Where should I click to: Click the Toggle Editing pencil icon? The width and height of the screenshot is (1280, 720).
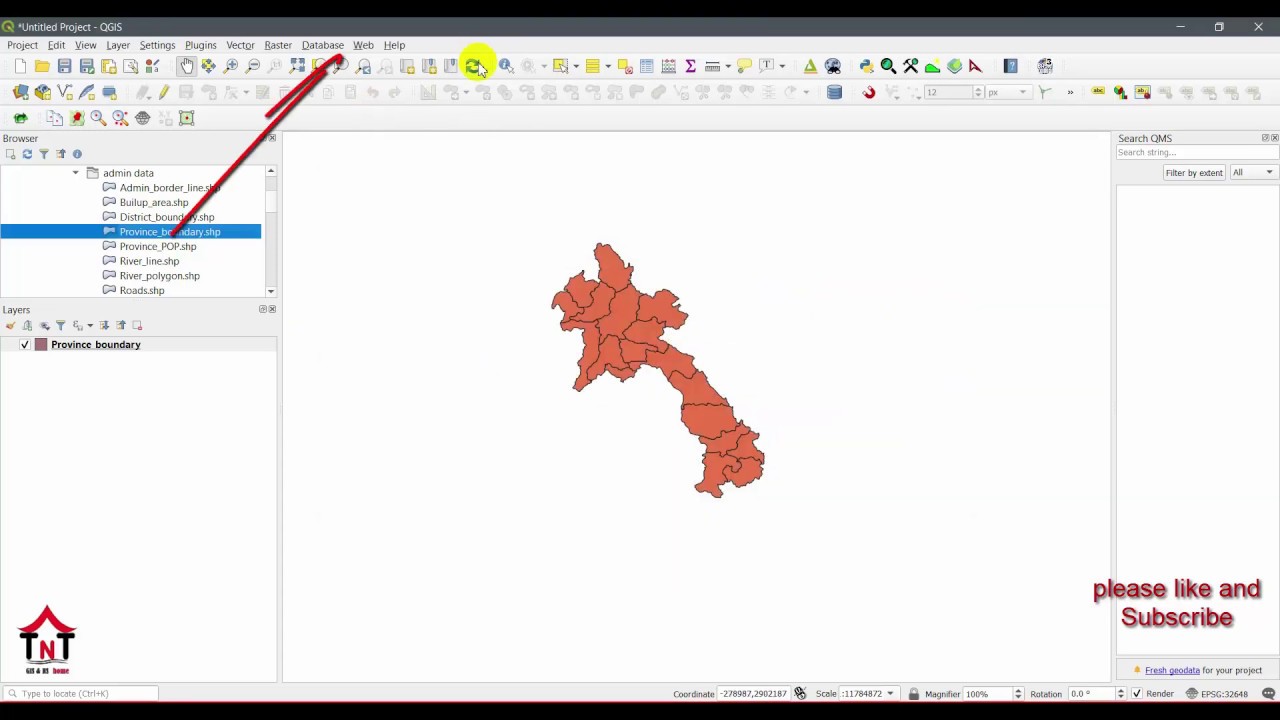164,92
